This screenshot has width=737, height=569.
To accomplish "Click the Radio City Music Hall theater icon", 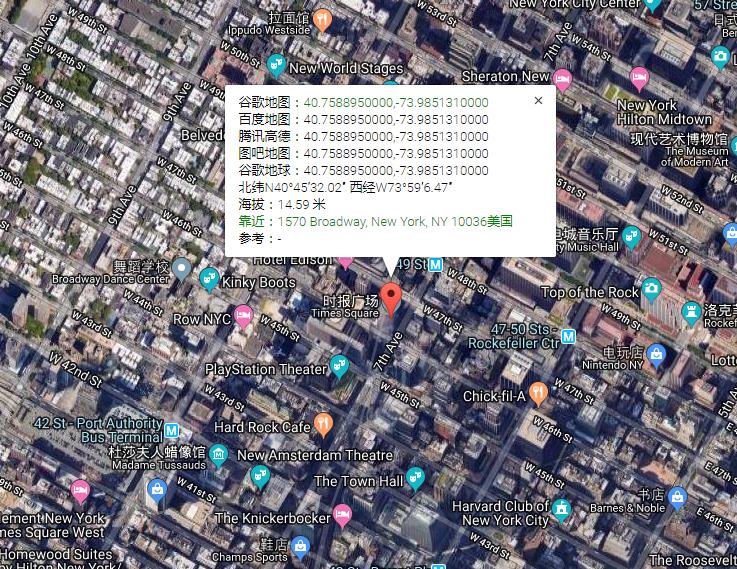I will point(631,238).
